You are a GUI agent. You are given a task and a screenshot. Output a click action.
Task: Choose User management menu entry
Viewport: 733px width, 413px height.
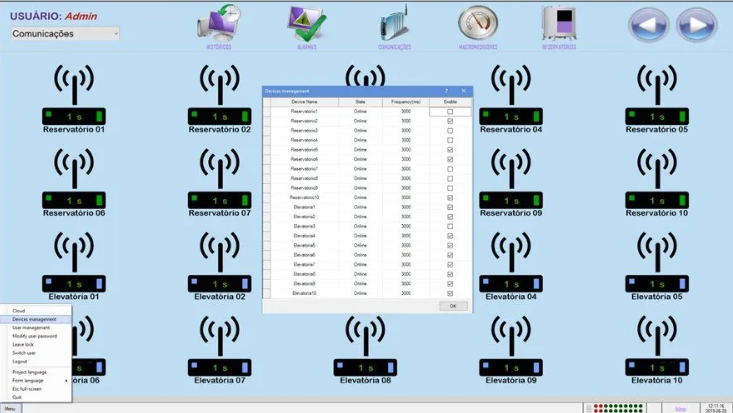(x=31, y=327)
